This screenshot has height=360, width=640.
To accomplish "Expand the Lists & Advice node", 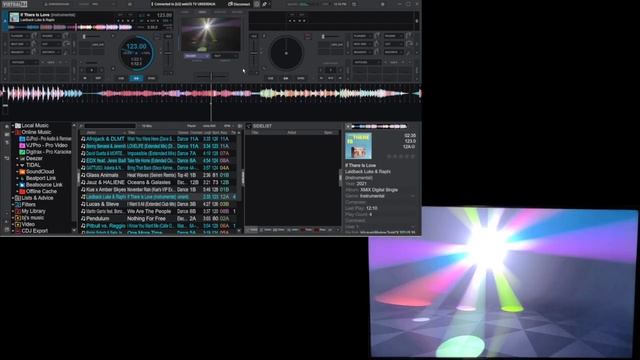I will click(x=13, y=198).
